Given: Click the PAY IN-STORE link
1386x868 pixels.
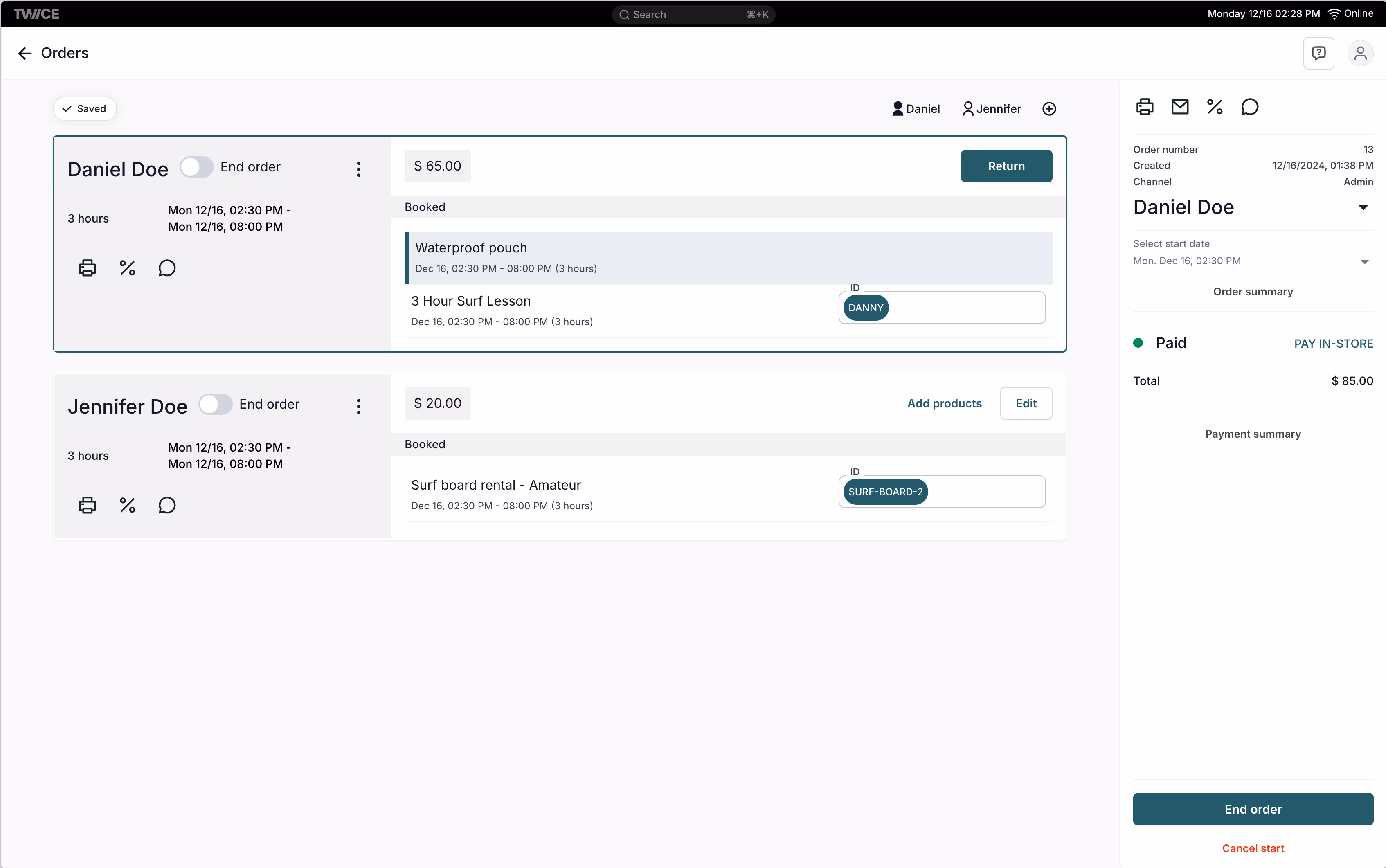Looking at the screenshot, I should coord(1333,343).
